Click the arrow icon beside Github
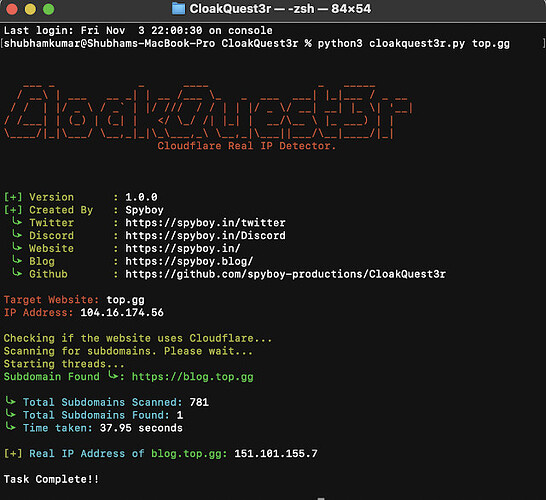The width and height of the screenshot is (546, 500). (17, 273)
